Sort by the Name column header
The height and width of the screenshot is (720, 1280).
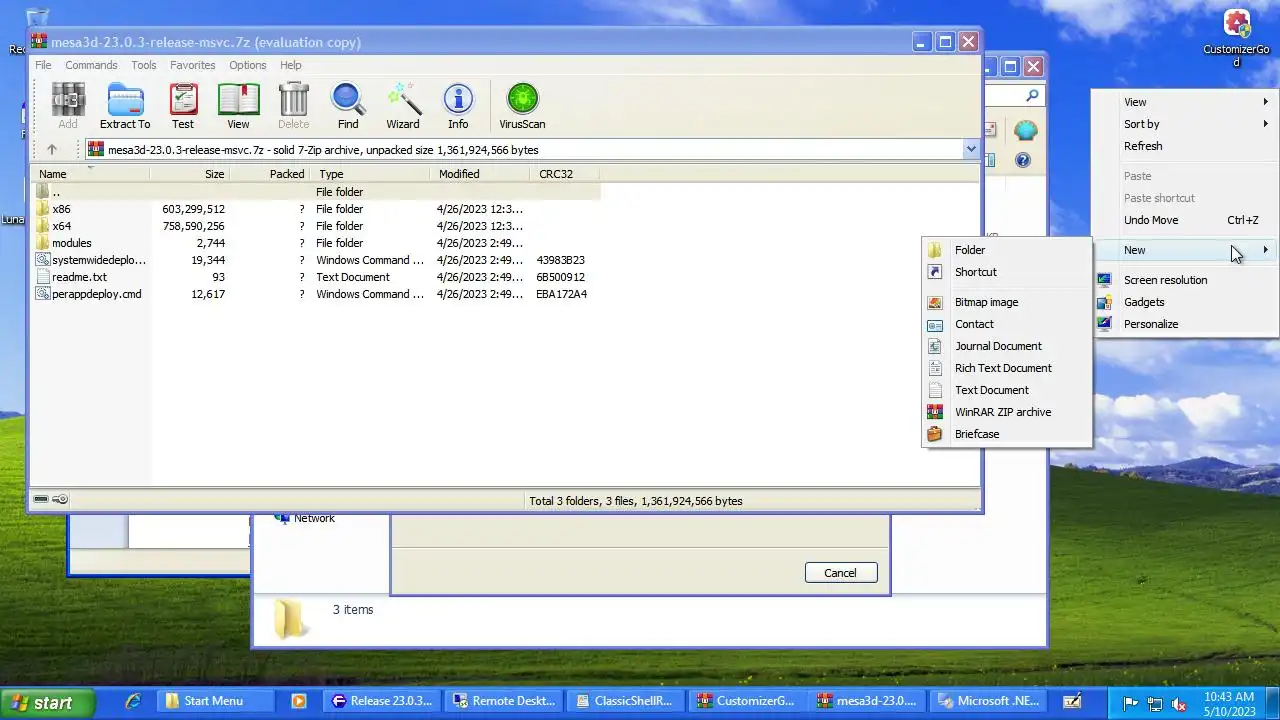pos(90,174)
